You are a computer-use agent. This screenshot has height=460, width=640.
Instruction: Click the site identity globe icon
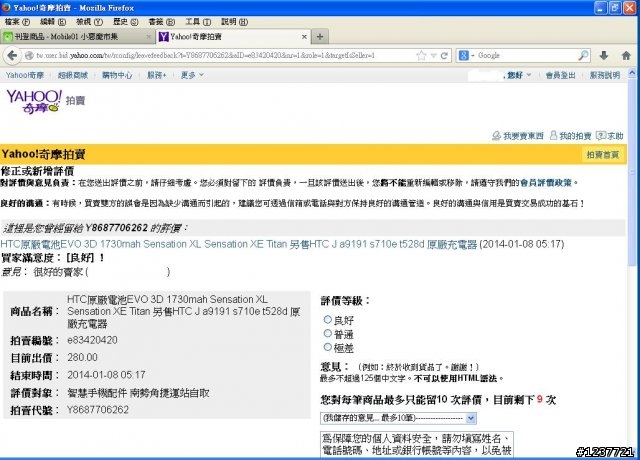(x=29, y=55)
